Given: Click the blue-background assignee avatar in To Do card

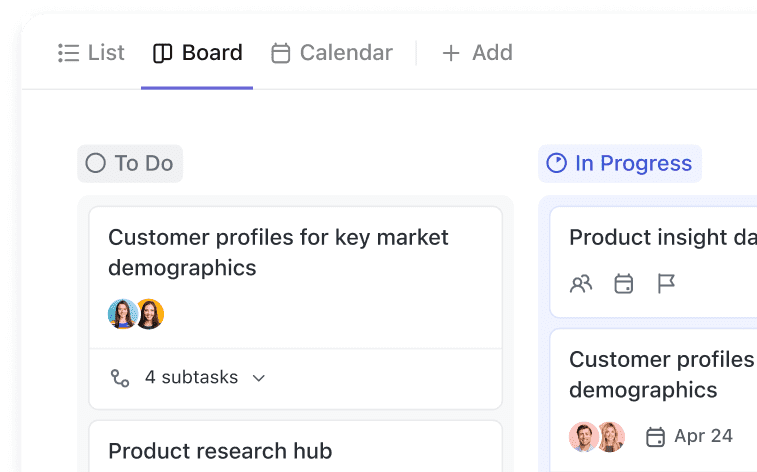Looking at the screenshot, I should pos(123,314).
